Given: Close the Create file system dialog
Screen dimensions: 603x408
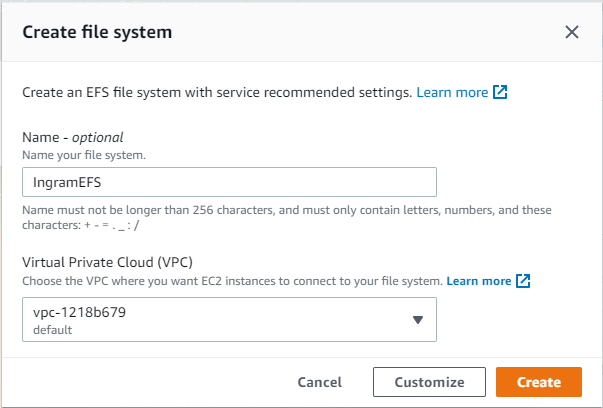Looking at the screenshot, I should coord(572,32).
